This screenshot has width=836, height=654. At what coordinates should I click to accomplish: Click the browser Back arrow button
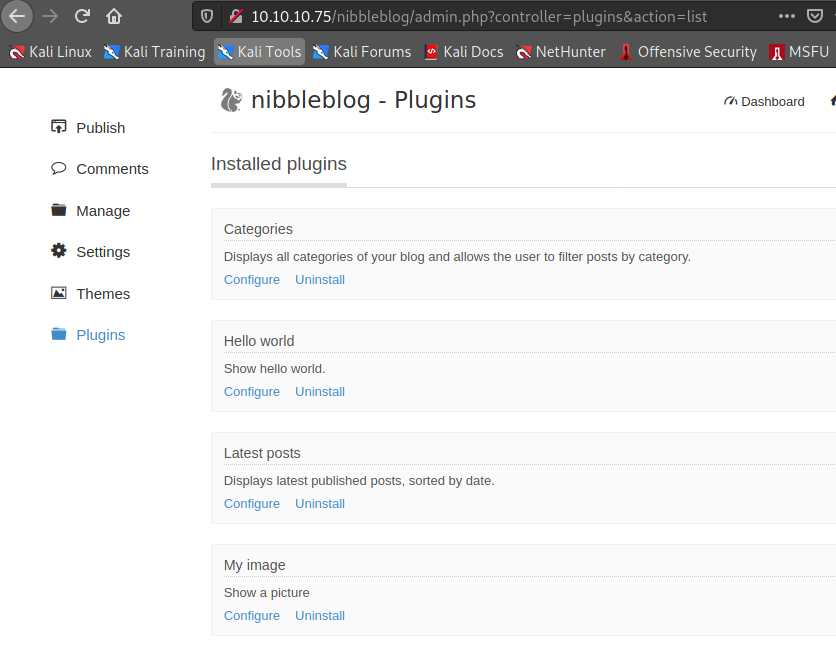coord(17,17)
